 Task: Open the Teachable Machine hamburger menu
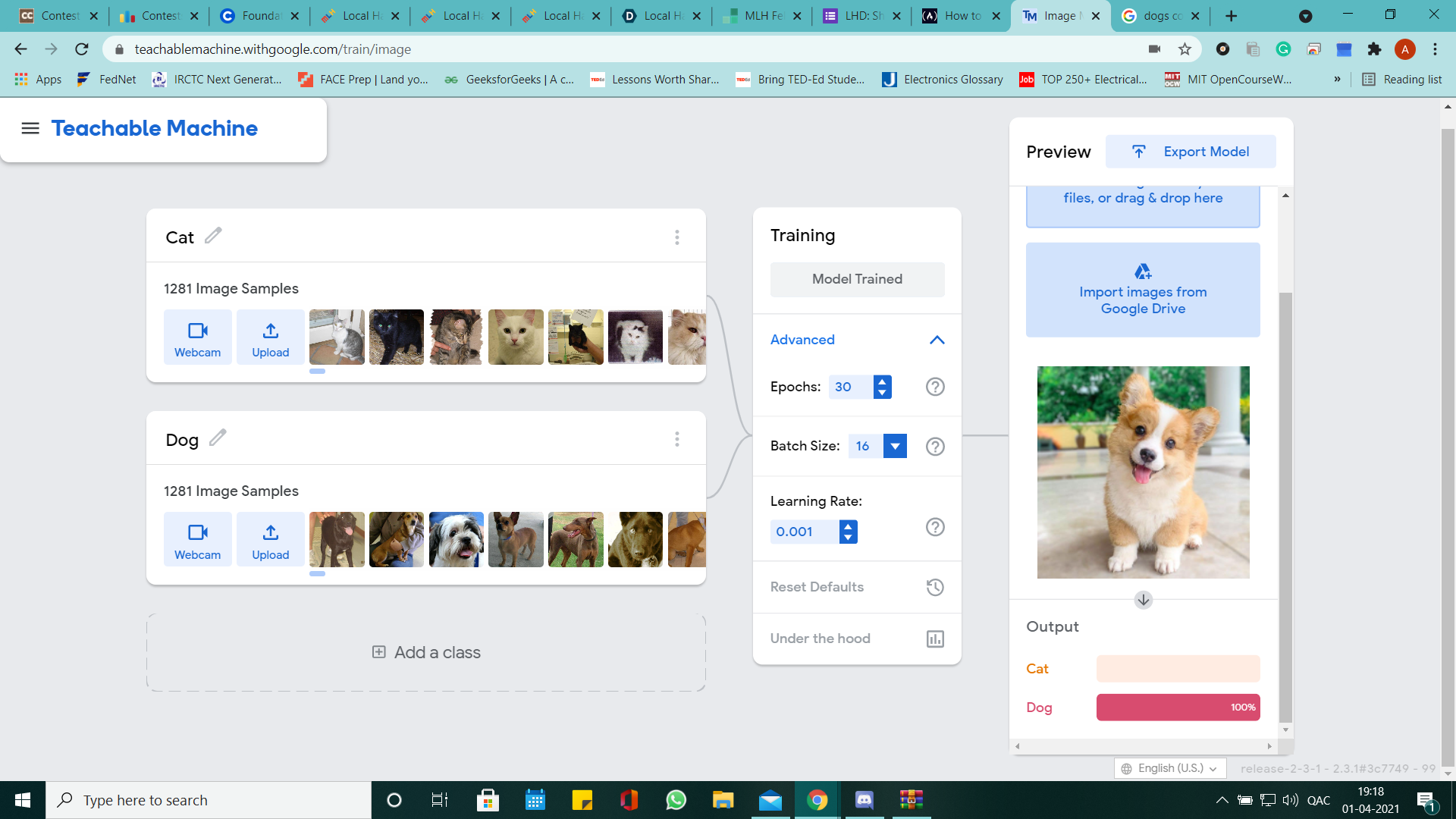click(30, 128)
